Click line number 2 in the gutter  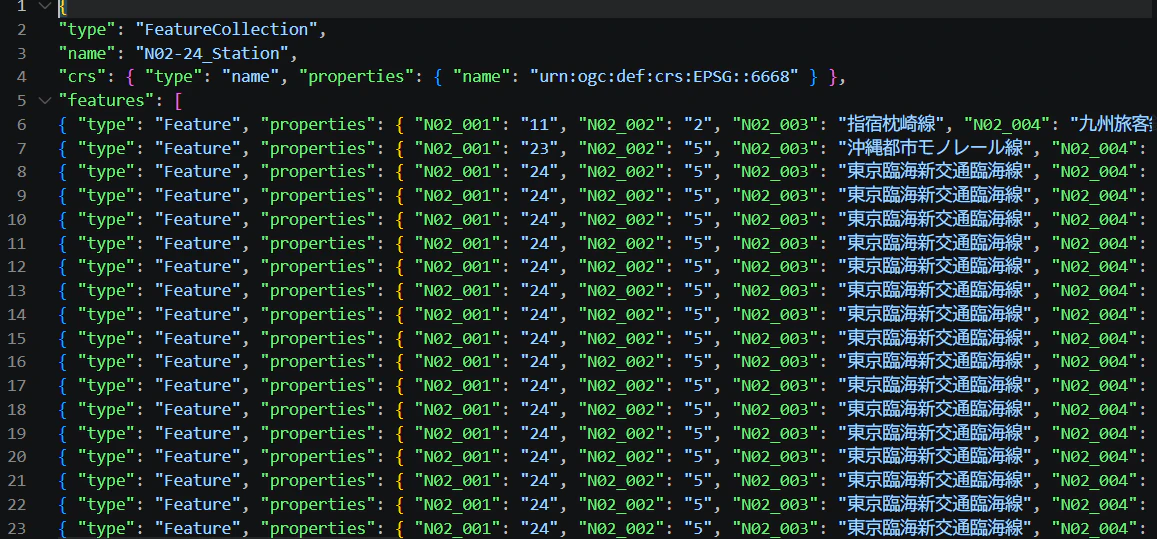21,30
